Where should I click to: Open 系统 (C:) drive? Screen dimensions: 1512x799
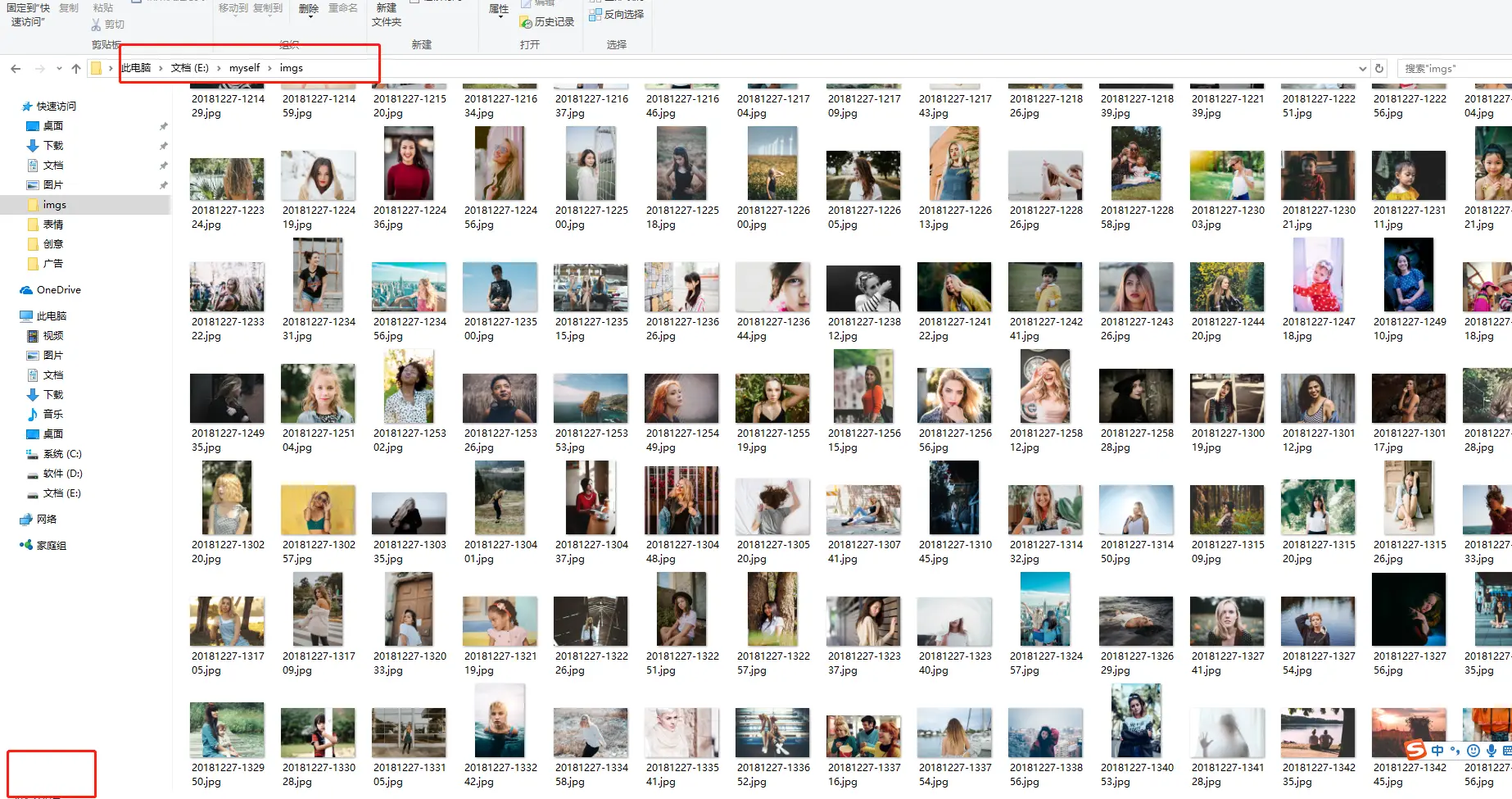[x=54, y=454]
